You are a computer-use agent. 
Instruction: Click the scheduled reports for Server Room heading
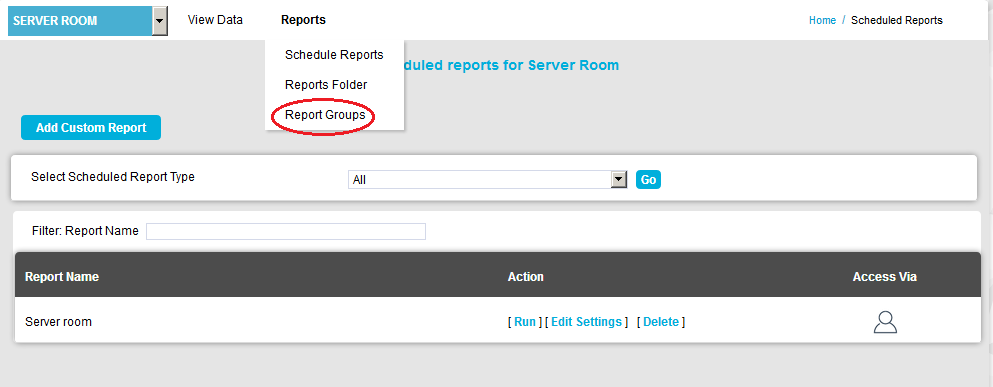click(x=512, y=65)
